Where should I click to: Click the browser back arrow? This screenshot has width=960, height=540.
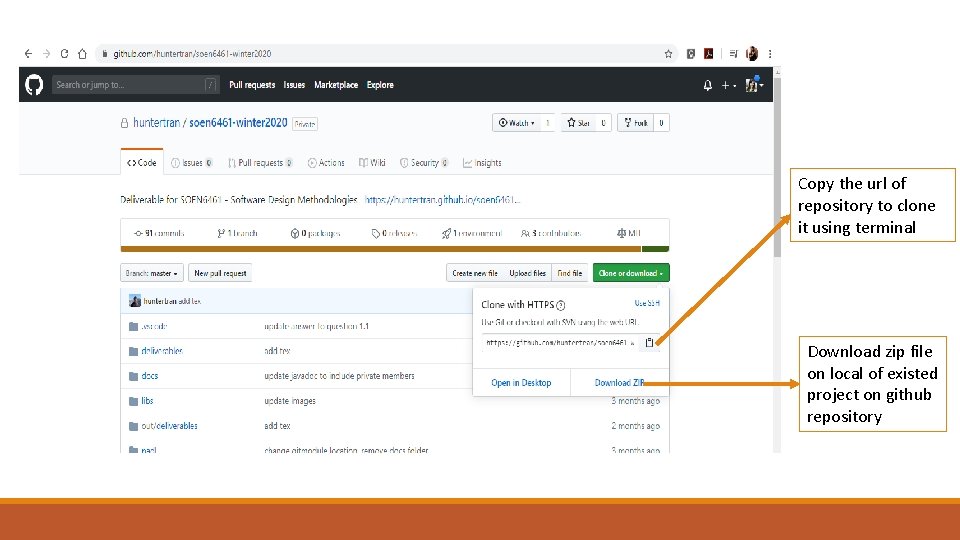pyautogui.click(x=28, y=54)
